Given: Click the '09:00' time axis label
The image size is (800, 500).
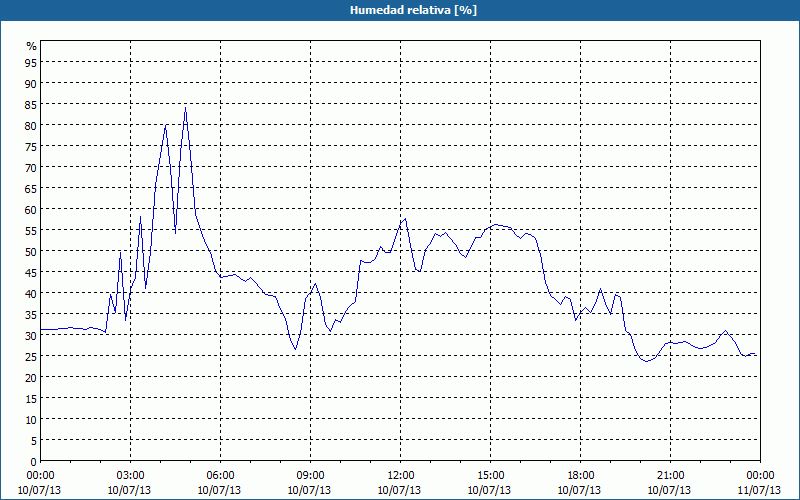Looking at the screenshot, I should pos(310,476).
